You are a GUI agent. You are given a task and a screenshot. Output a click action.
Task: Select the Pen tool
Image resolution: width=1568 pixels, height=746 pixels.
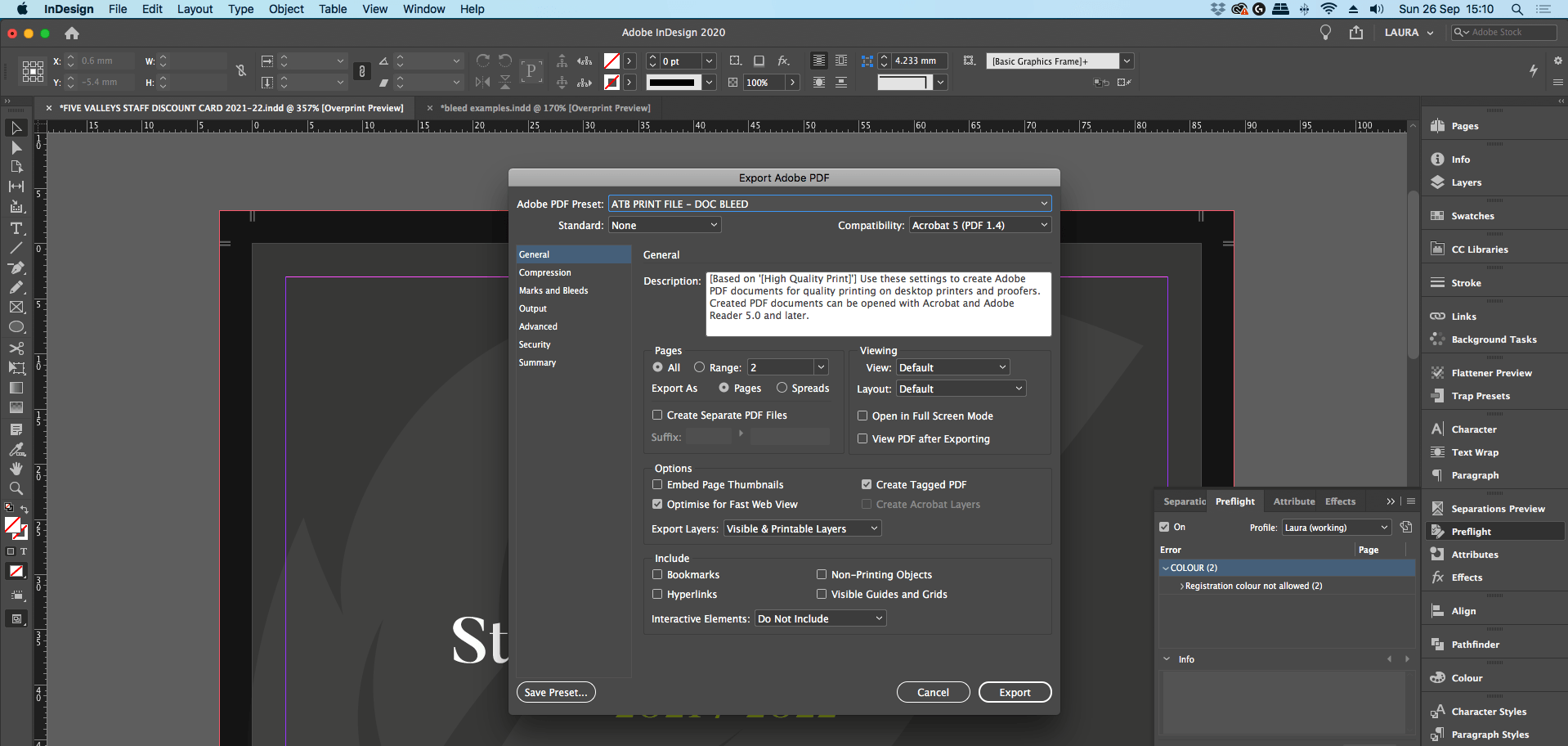pos(16,267)
